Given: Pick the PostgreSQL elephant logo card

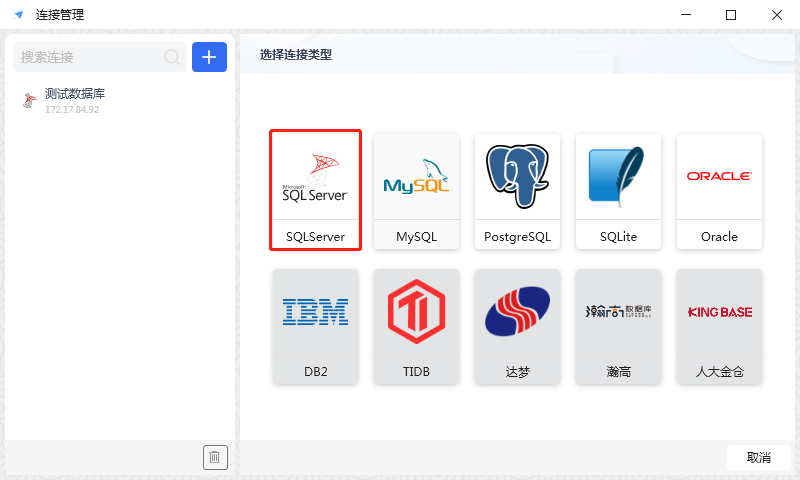Looking at the screenshot, I should tap(517, 191).
